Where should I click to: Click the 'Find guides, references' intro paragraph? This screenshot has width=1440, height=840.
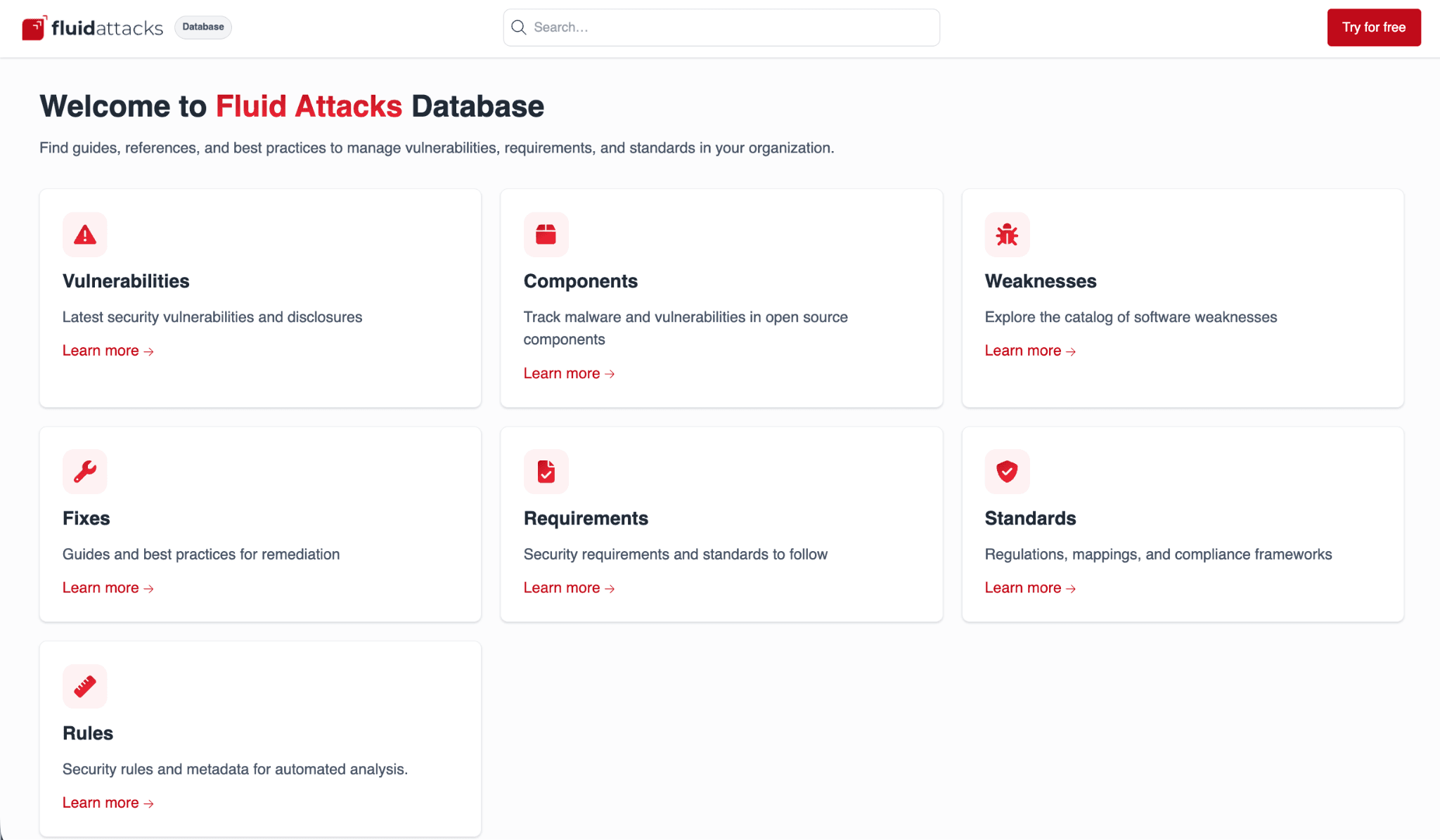[437, 148]
